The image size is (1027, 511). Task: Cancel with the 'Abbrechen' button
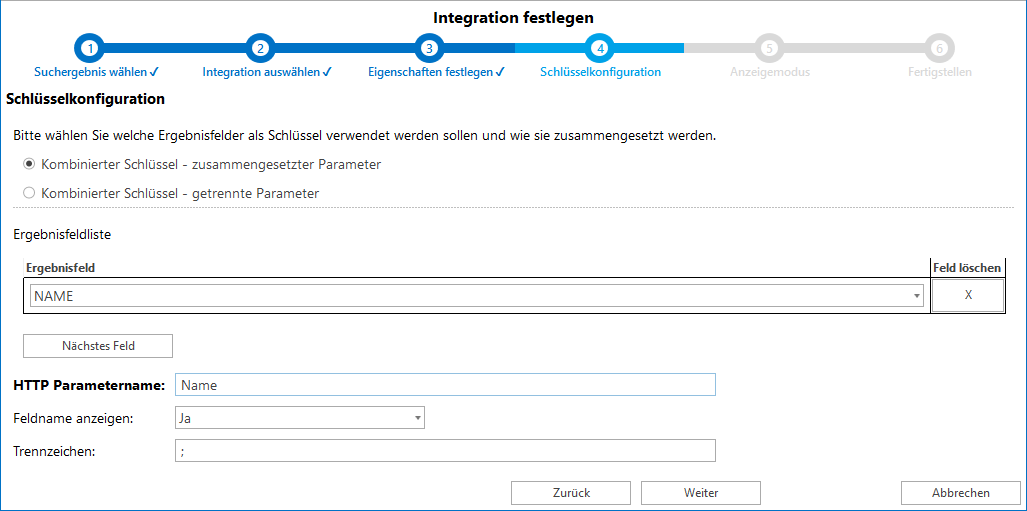[x=961, y=493]
